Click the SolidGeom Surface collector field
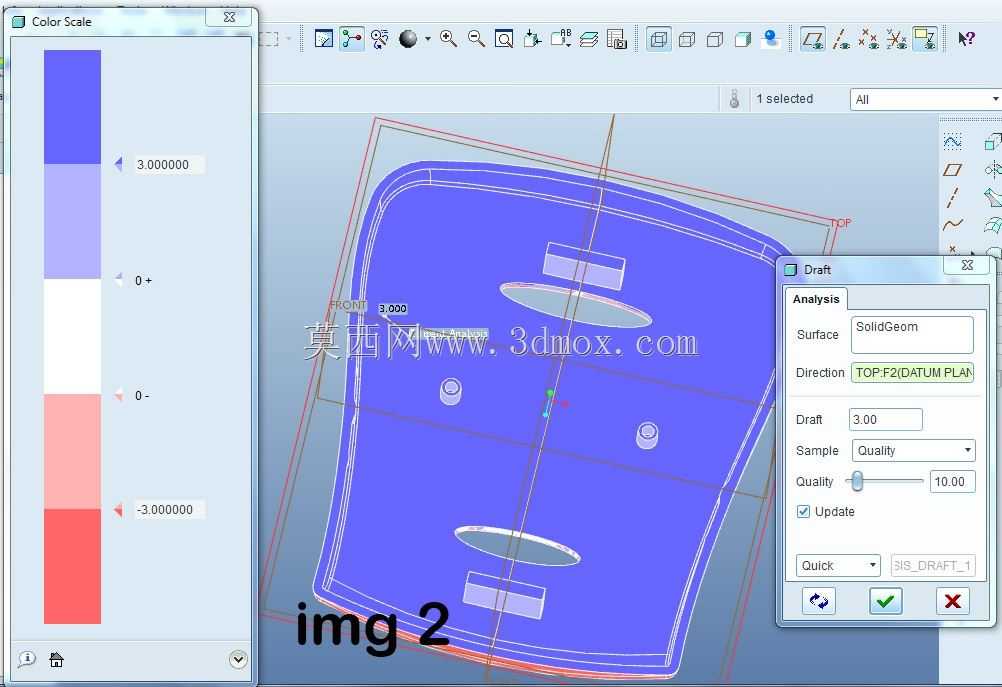Viewport: 1002px width, 687px height. [912, 334]
